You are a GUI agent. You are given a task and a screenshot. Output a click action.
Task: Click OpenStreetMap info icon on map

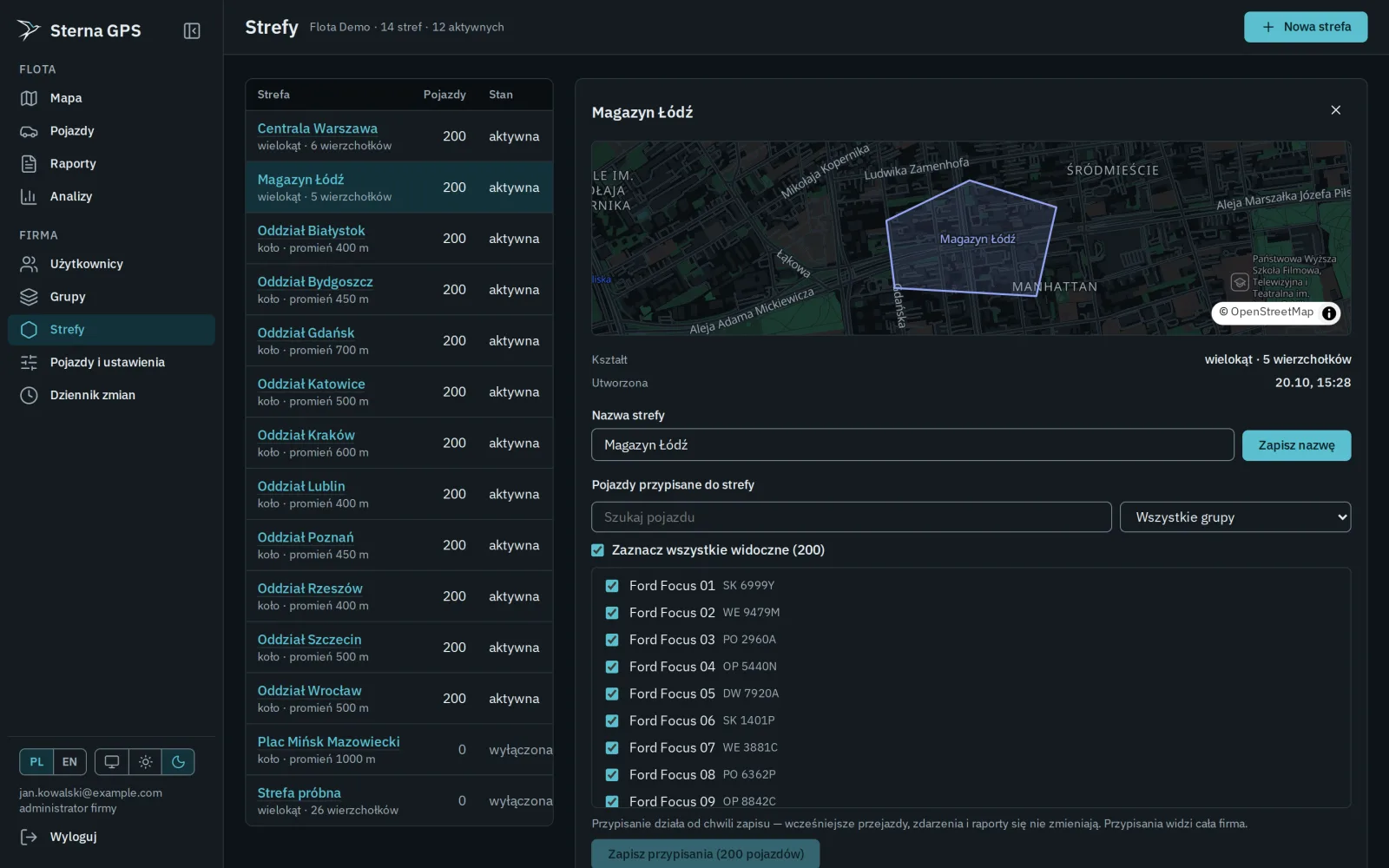1329,313
